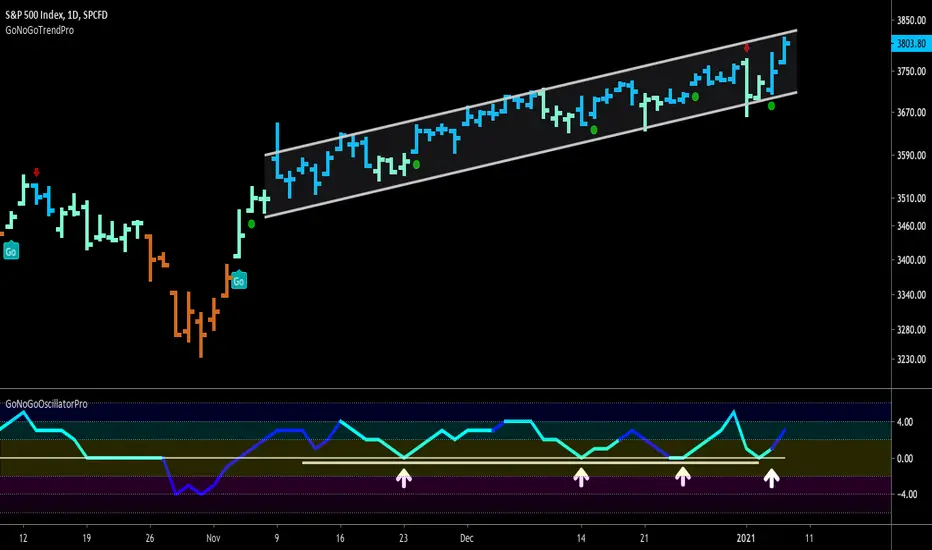Click the 23 date label on time axis
Screen dimensions: 932x550
pyautogui.click(x=404, y=538)
